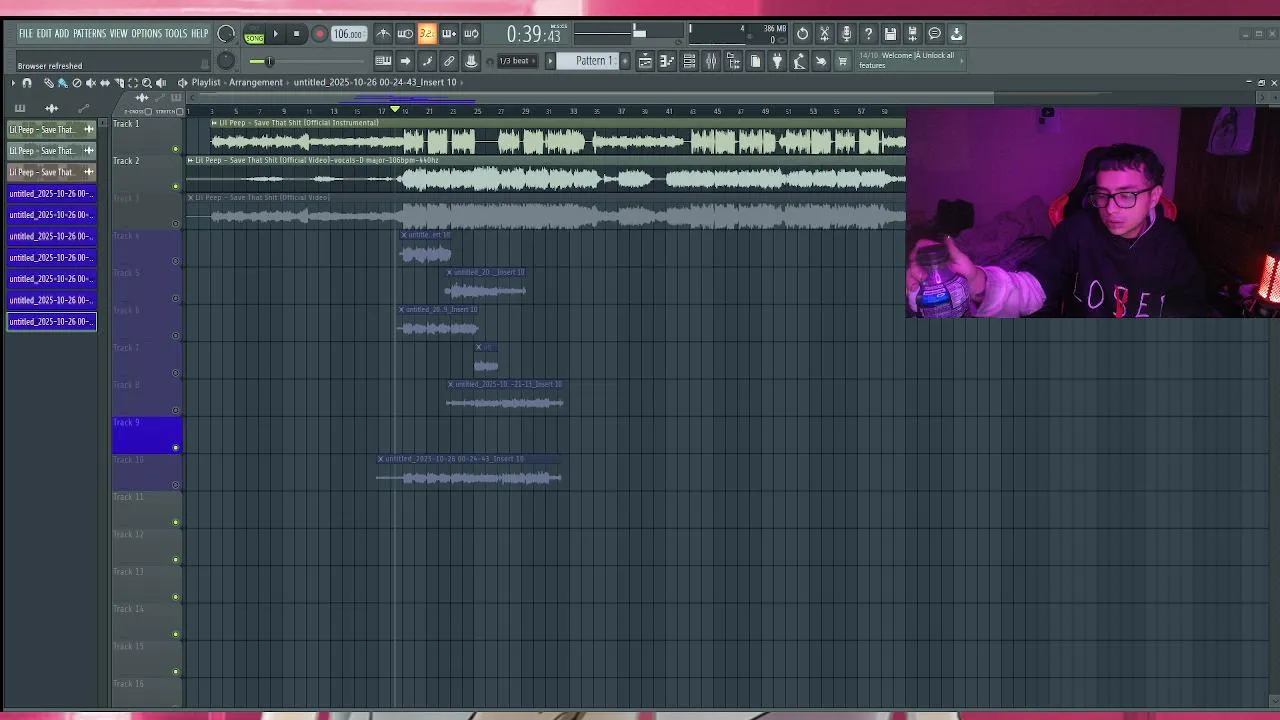Image resolution: width=1280 pixels, height=720 pixels.
Task: Open the shopping cart content library
Action: click(x=843, y=61)
